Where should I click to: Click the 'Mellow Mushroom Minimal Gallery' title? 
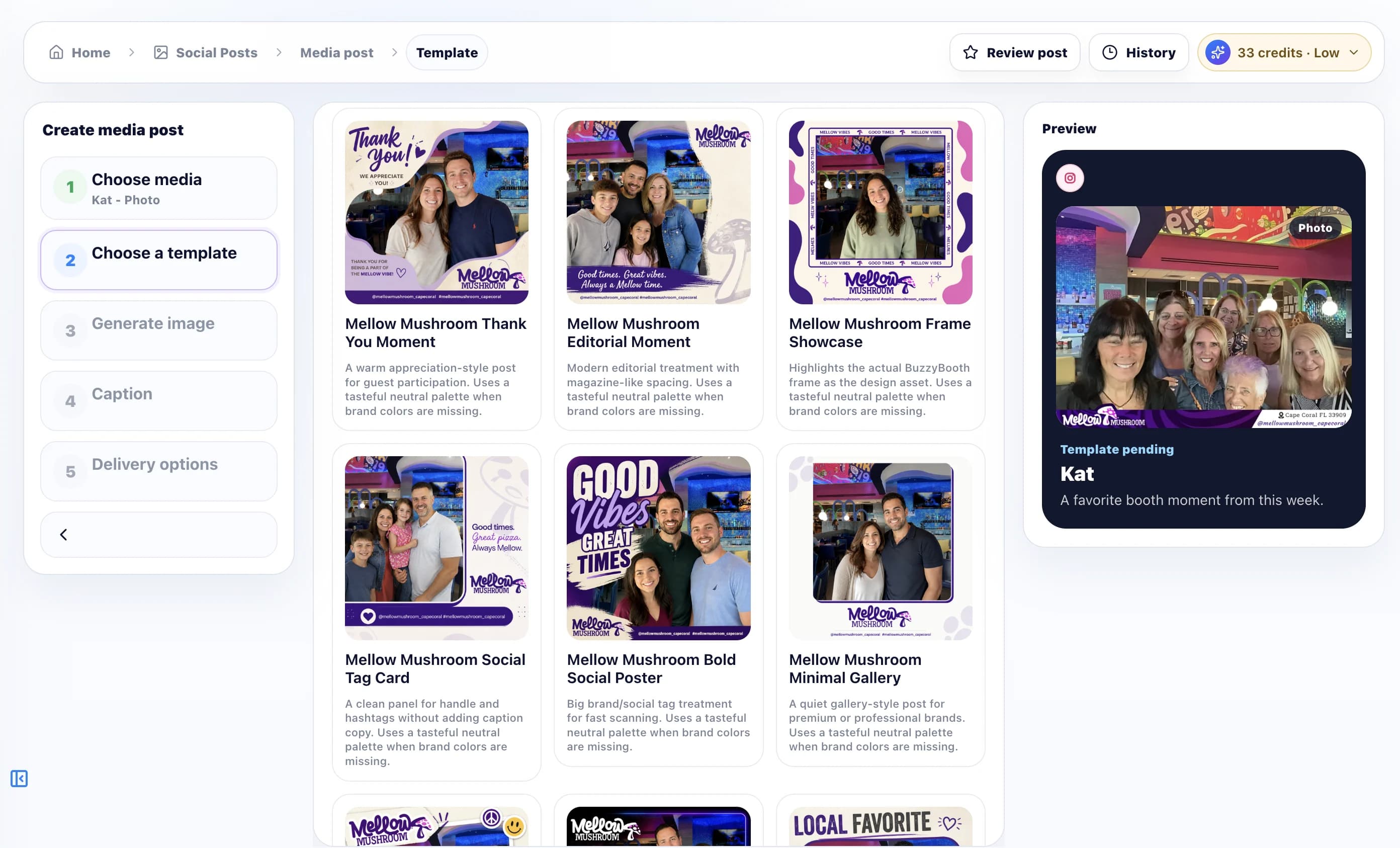point(854,668)
